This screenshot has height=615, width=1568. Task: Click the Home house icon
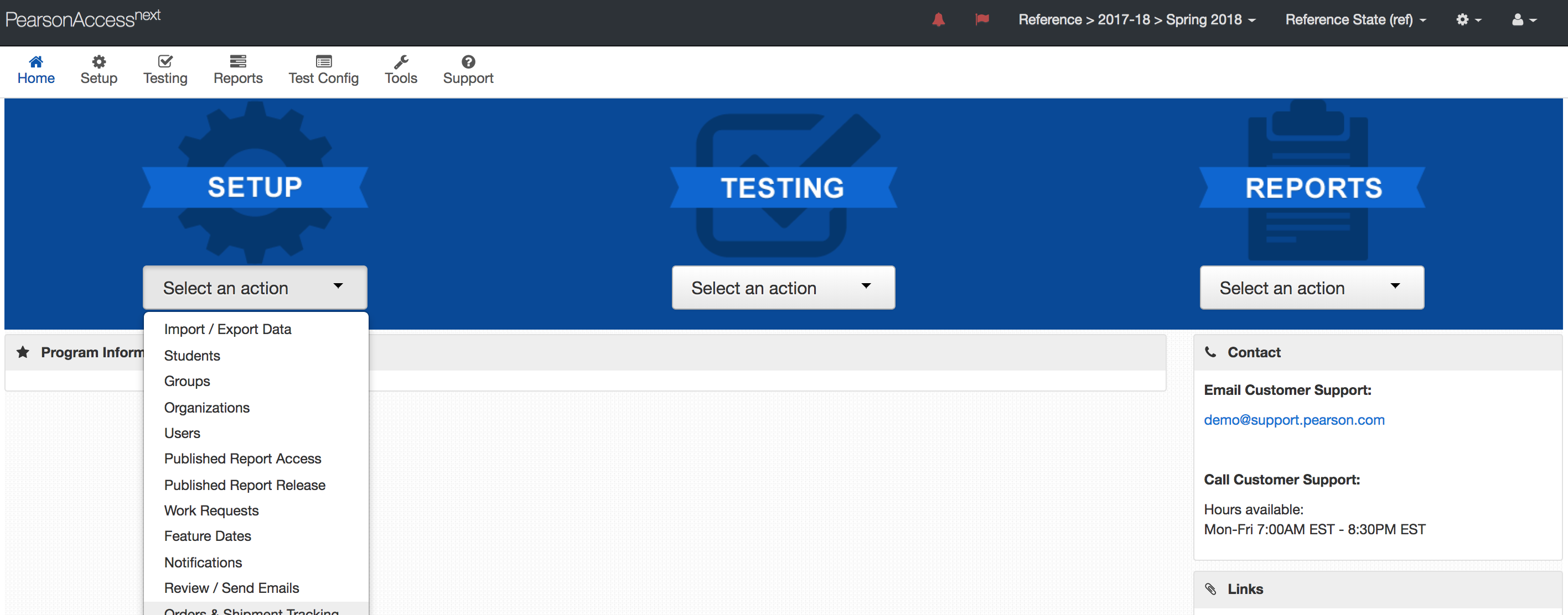(x=36, y=61)
